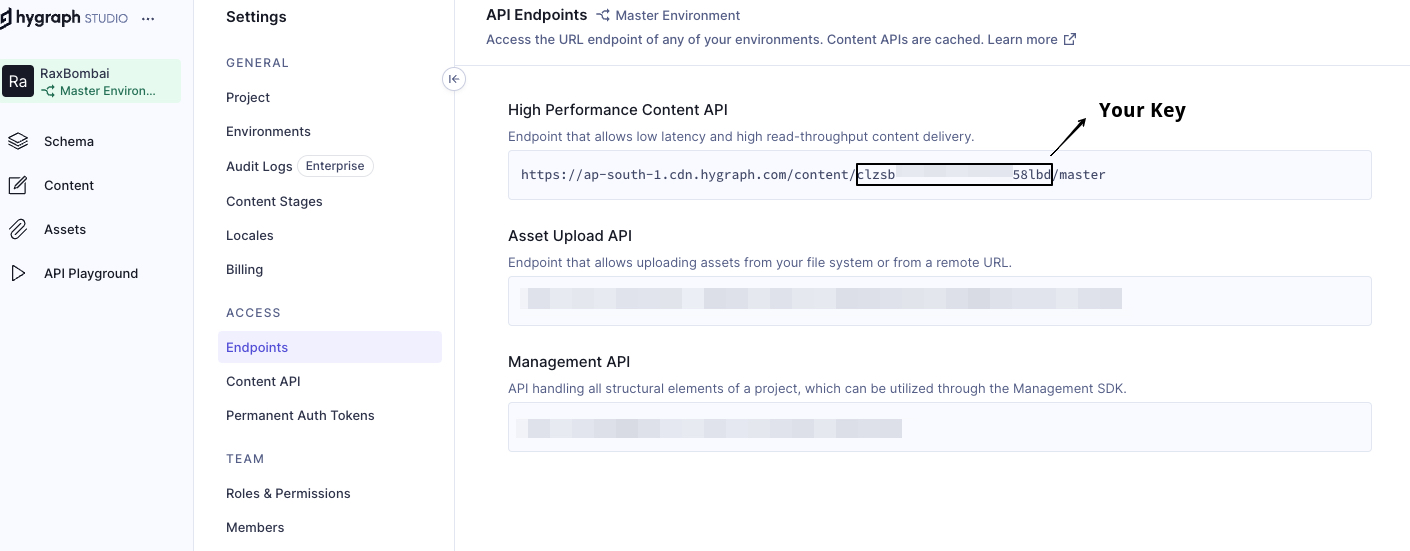Open Locales settings page
1410x551 pixels.
(x=250, y=235)
